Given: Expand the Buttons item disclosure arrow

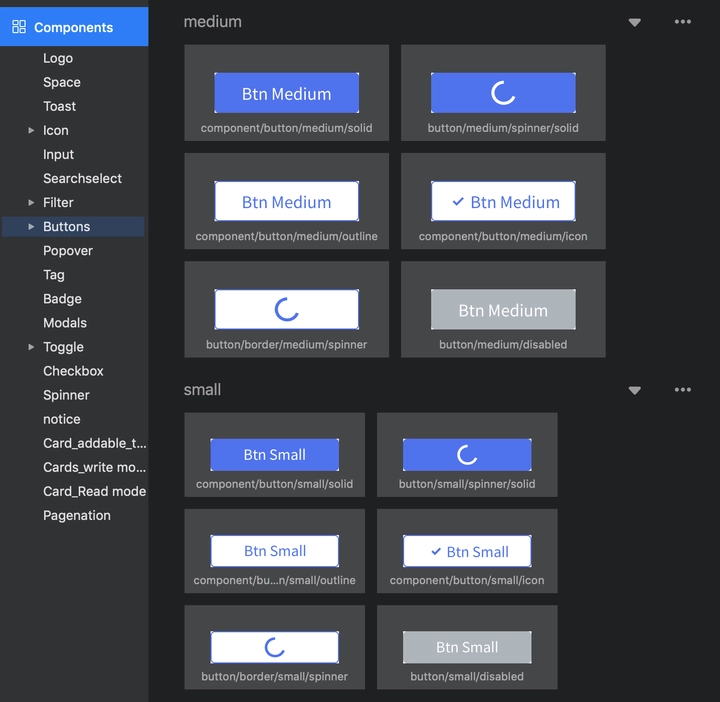Looking at the screenshot, I should pyautogui.click(x=31, y=226).
